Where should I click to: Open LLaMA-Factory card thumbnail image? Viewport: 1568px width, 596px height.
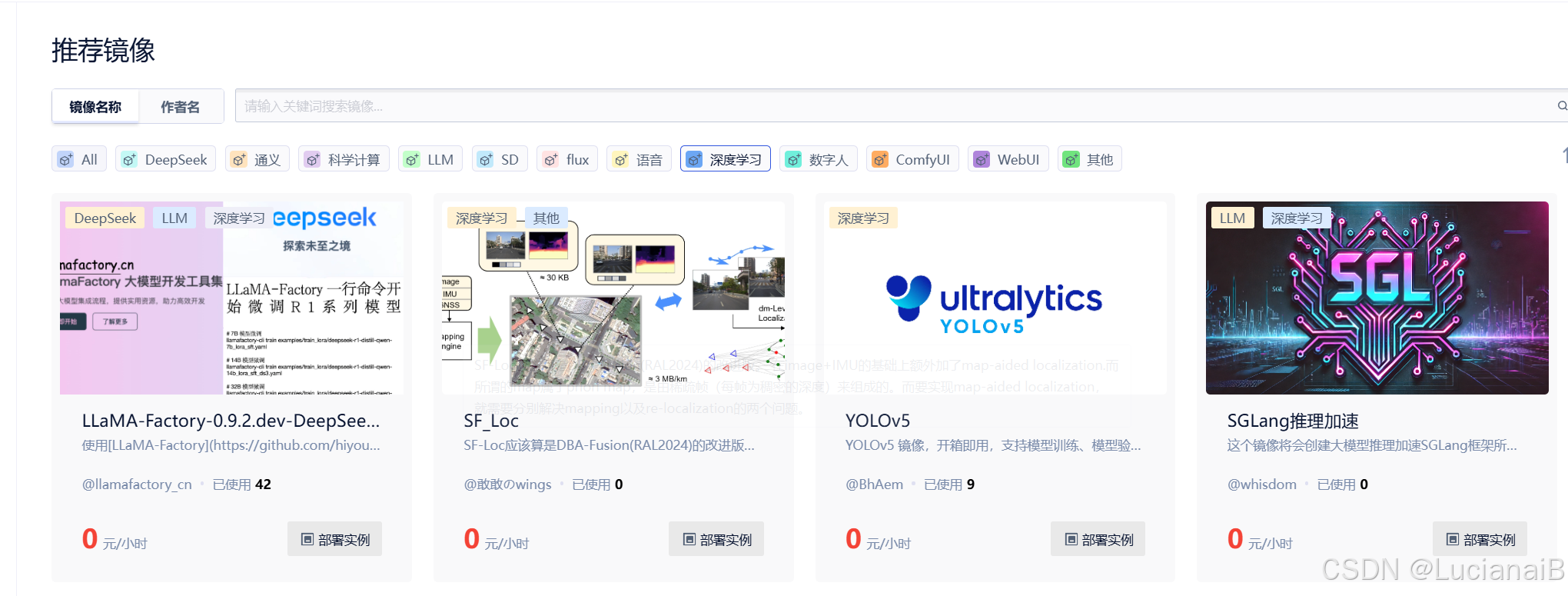(232, 298)
